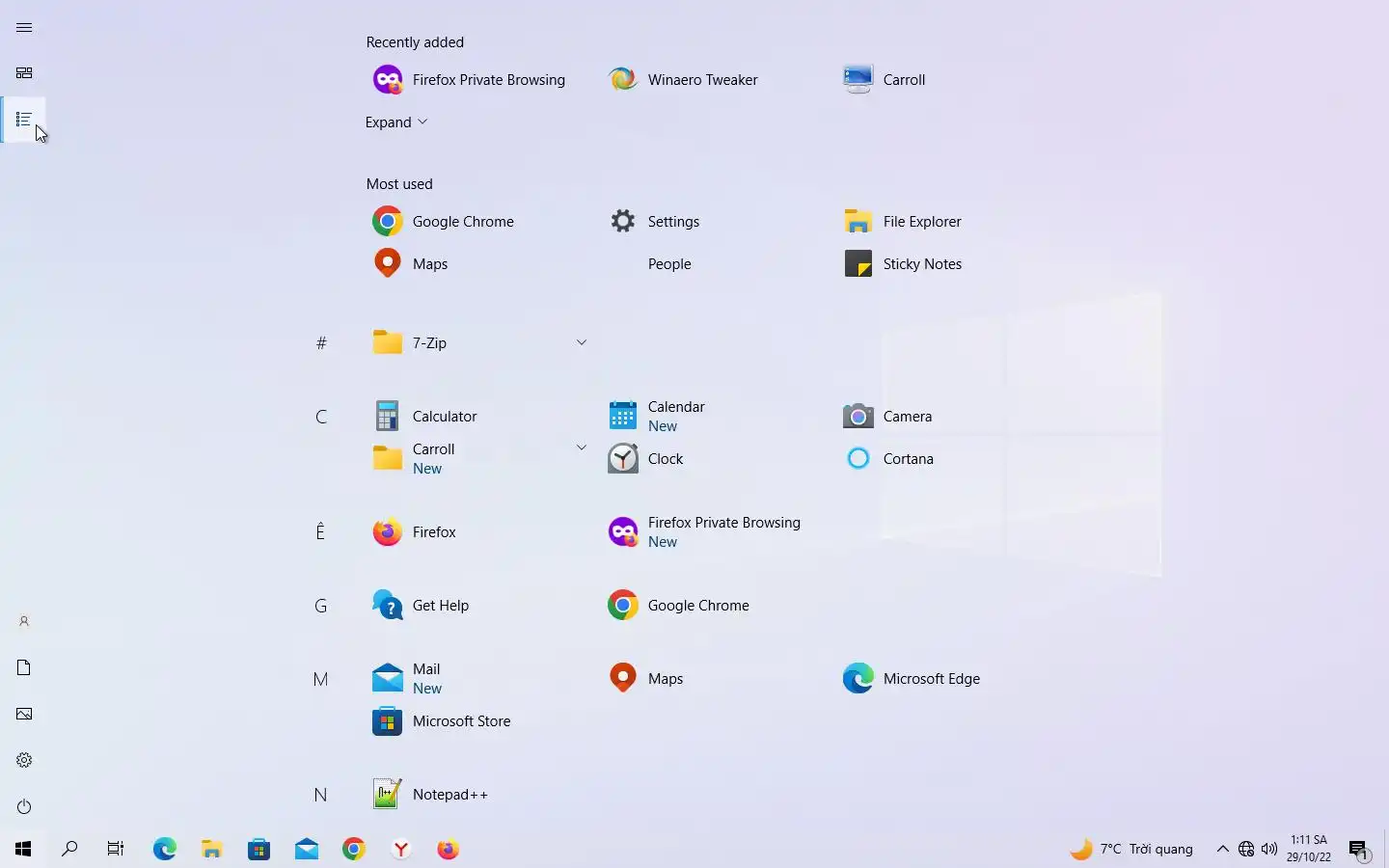Open Pictures from Start sidebar

(24, 715)
